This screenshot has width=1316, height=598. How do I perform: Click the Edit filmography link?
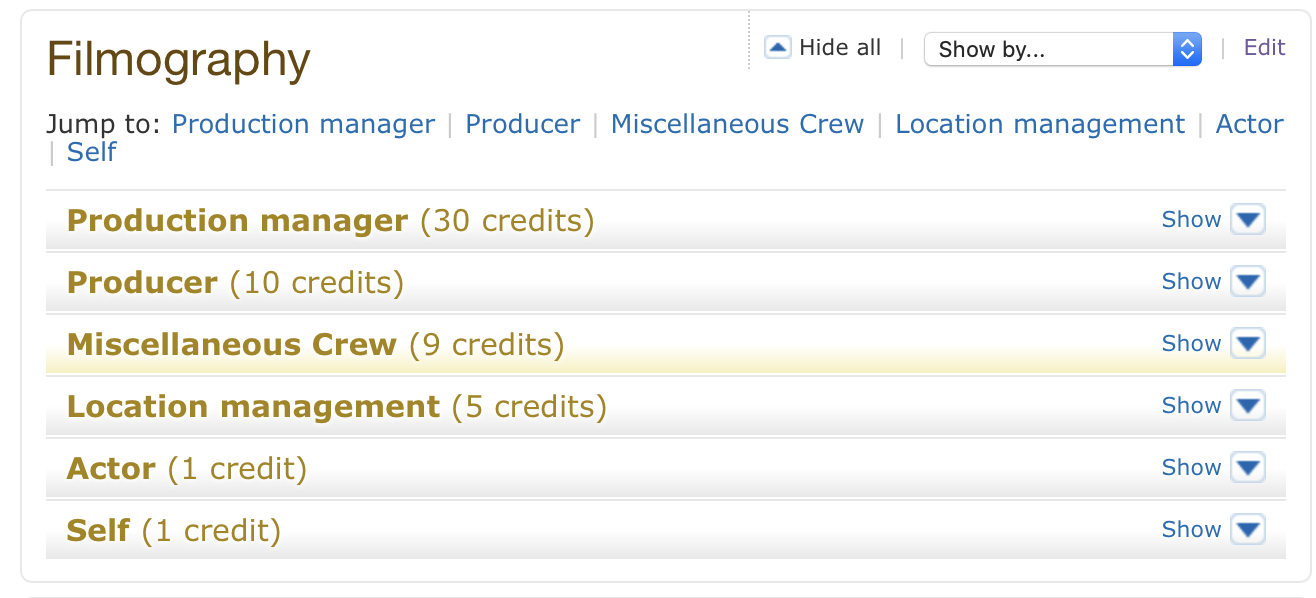click(x=1264, y=47)
